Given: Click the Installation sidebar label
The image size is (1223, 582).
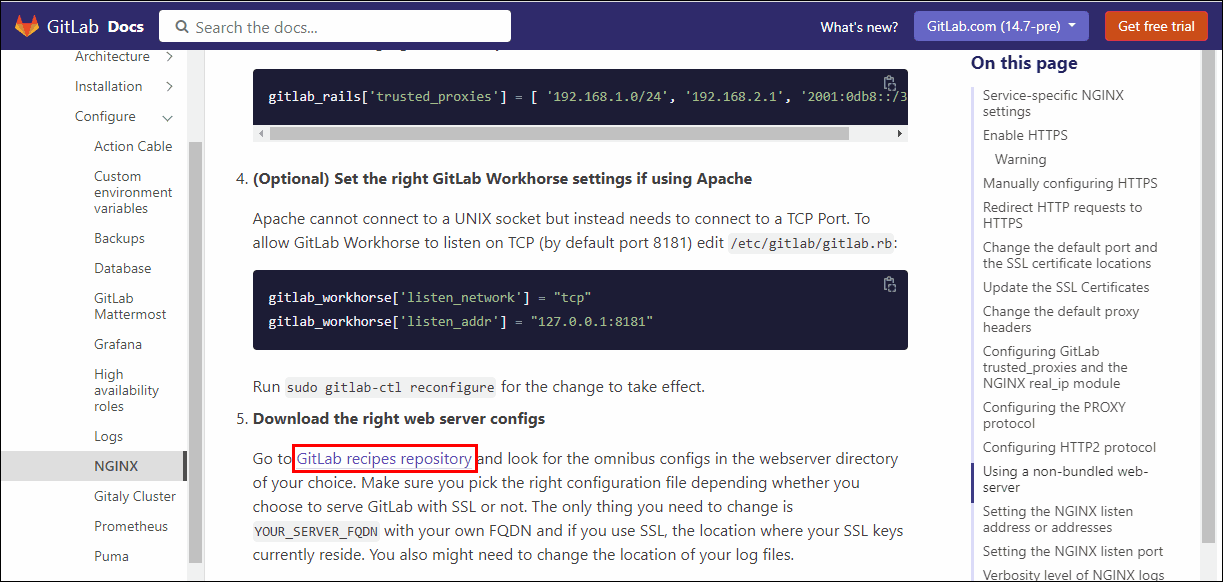Looking at the screenshot, I should (x=108, y=87).
